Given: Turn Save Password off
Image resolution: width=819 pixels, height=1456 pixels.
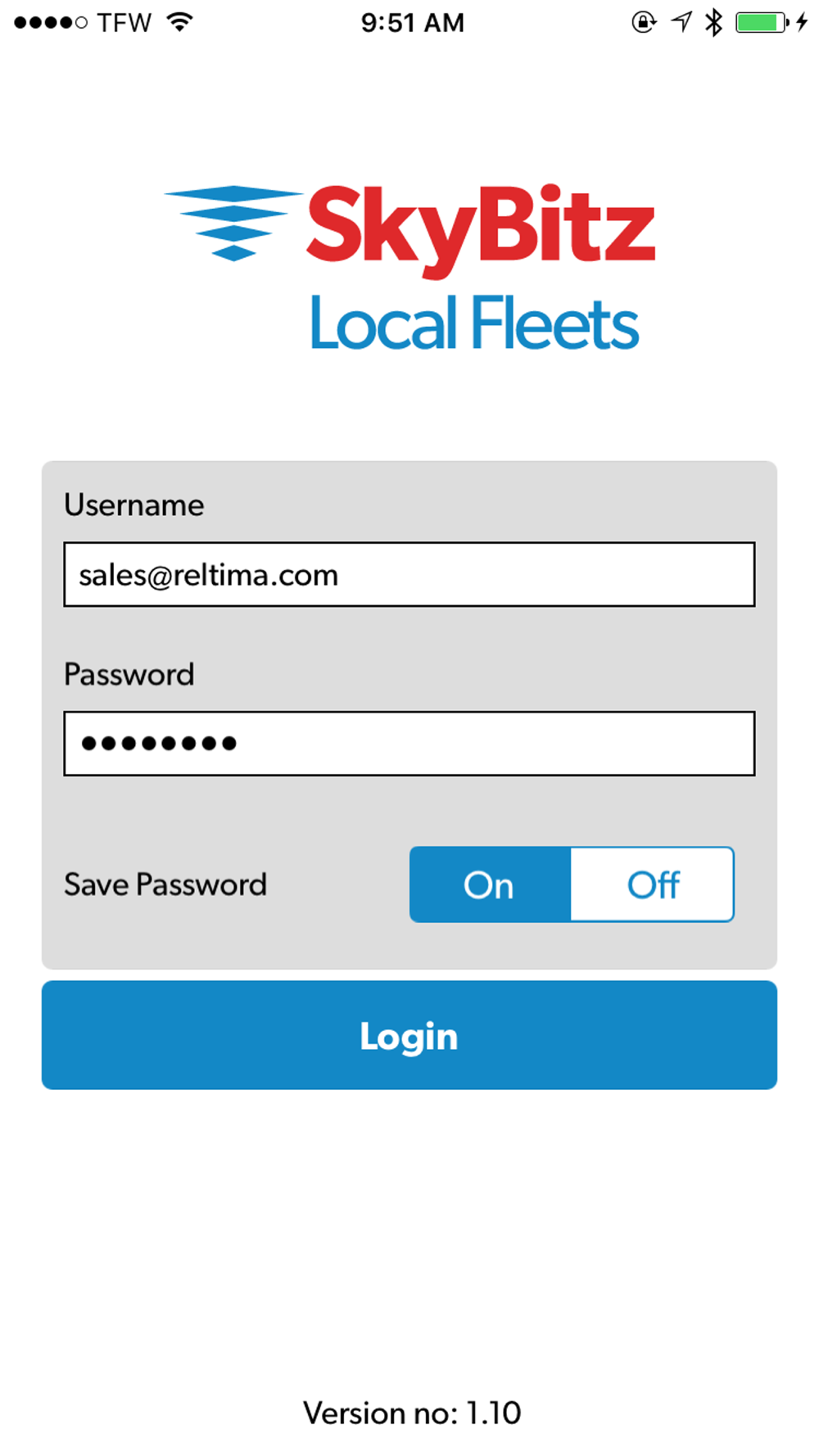Looking at the screenshot, I should tap(652, 884).
